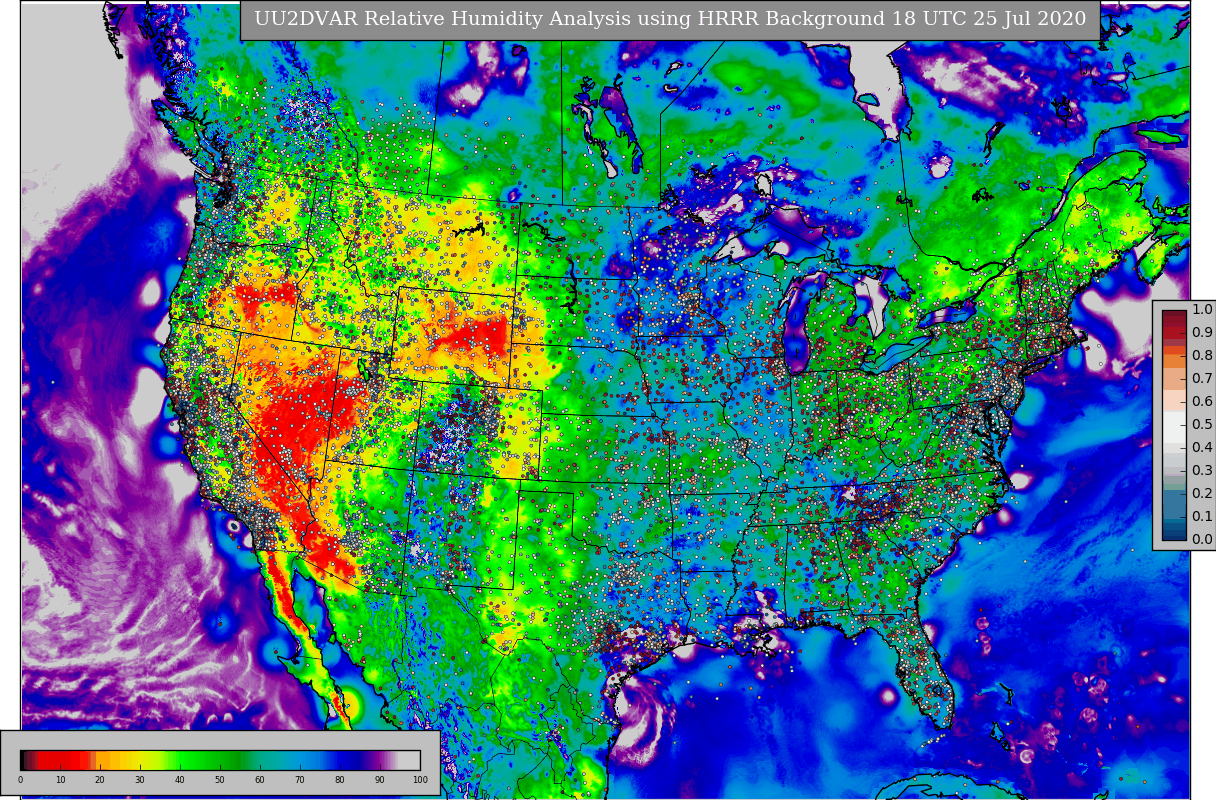Click the UU2DVAR Relative Humidity Analysis title
The image size is (1216, 800).
coord(670,20)
